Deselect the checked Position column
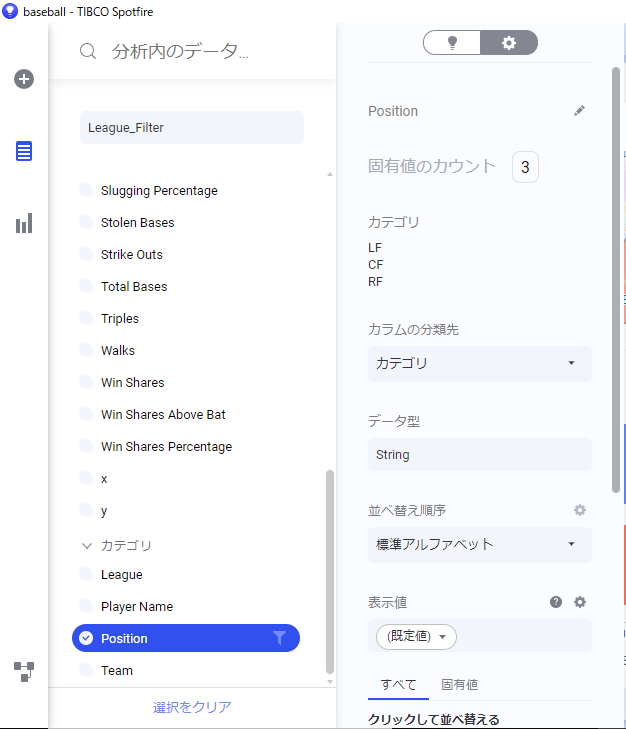Image resolution: width=626 pixels, height=729 pixels. click(x=86, y=638)
